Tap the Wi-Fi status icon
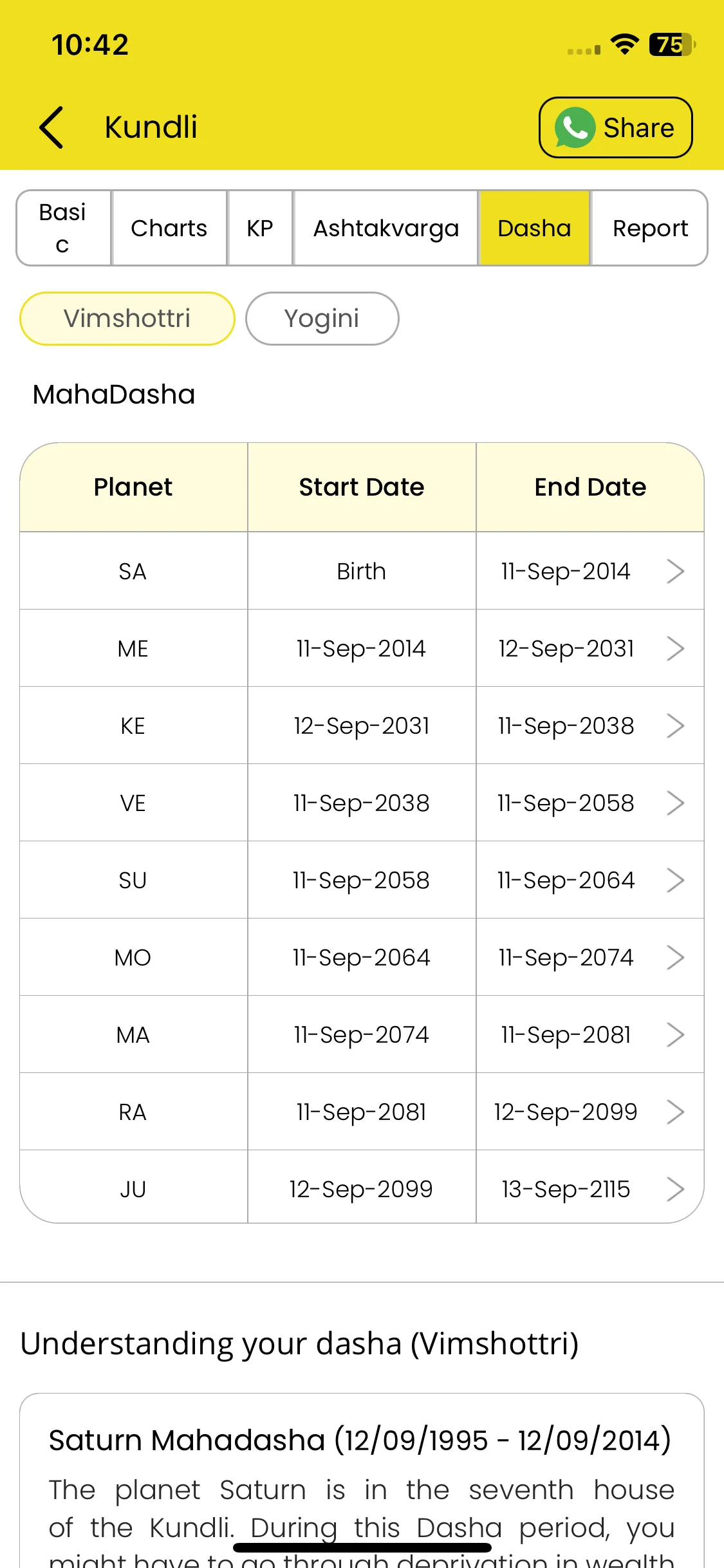 click(x=624, y=44)
